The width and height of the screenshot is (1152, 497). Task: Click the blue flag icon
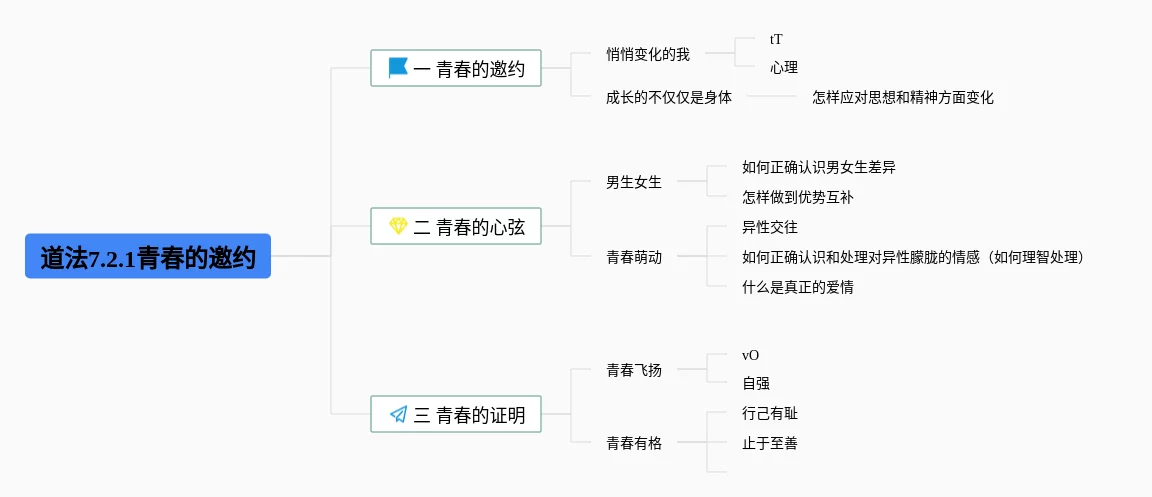tap(398, 68)
